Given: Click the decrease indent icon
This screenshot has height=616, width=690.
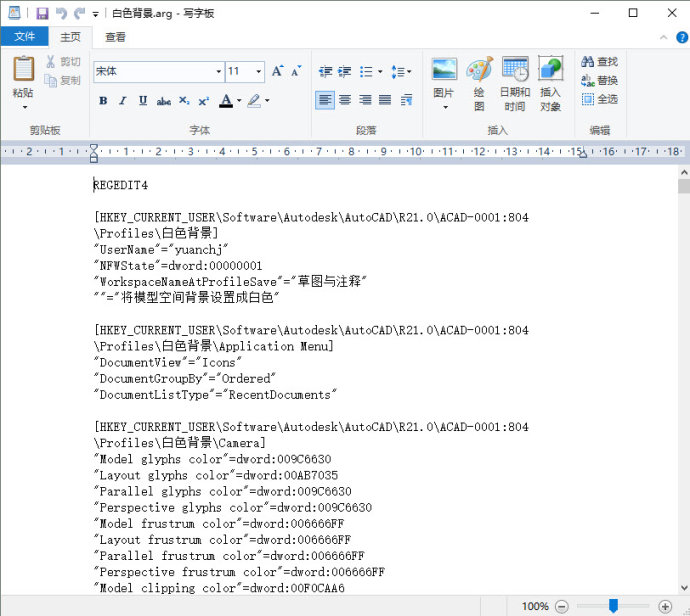Looking at the screenshot, I should pyautogui.click(x=326, y=71).
